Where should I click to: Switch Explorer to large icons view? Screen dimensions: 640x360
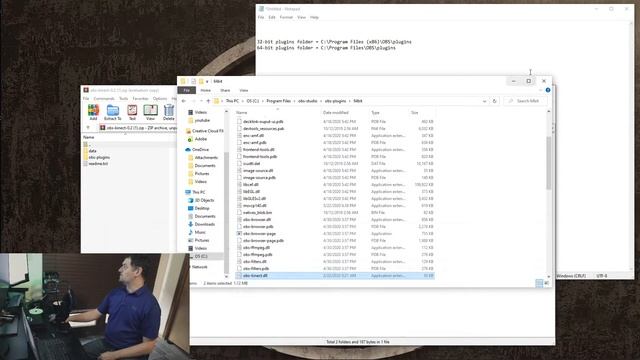tap(547, 283)
